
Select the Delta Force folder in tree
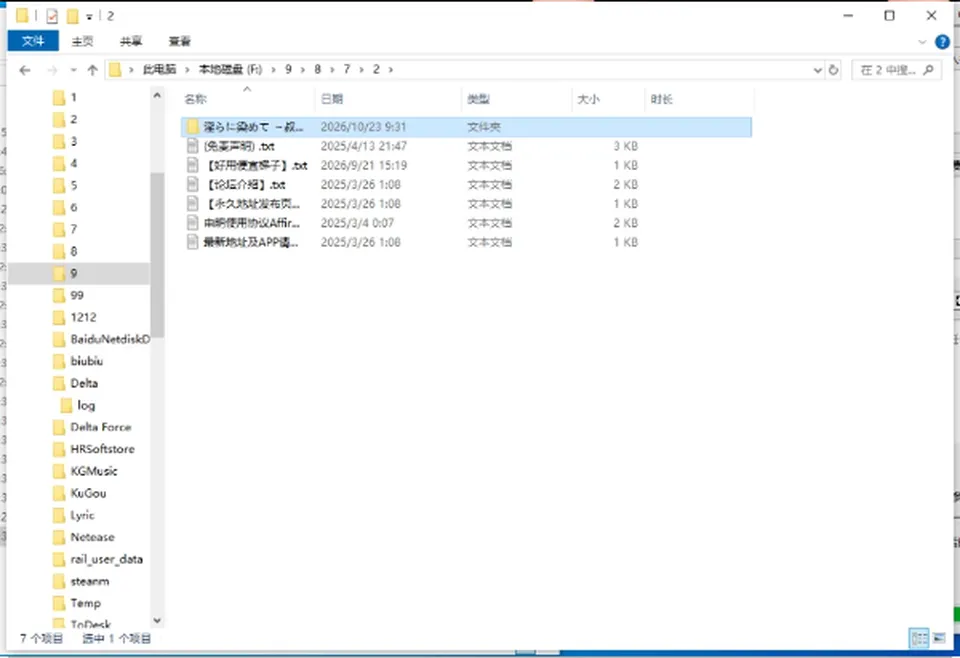point(101,427)
